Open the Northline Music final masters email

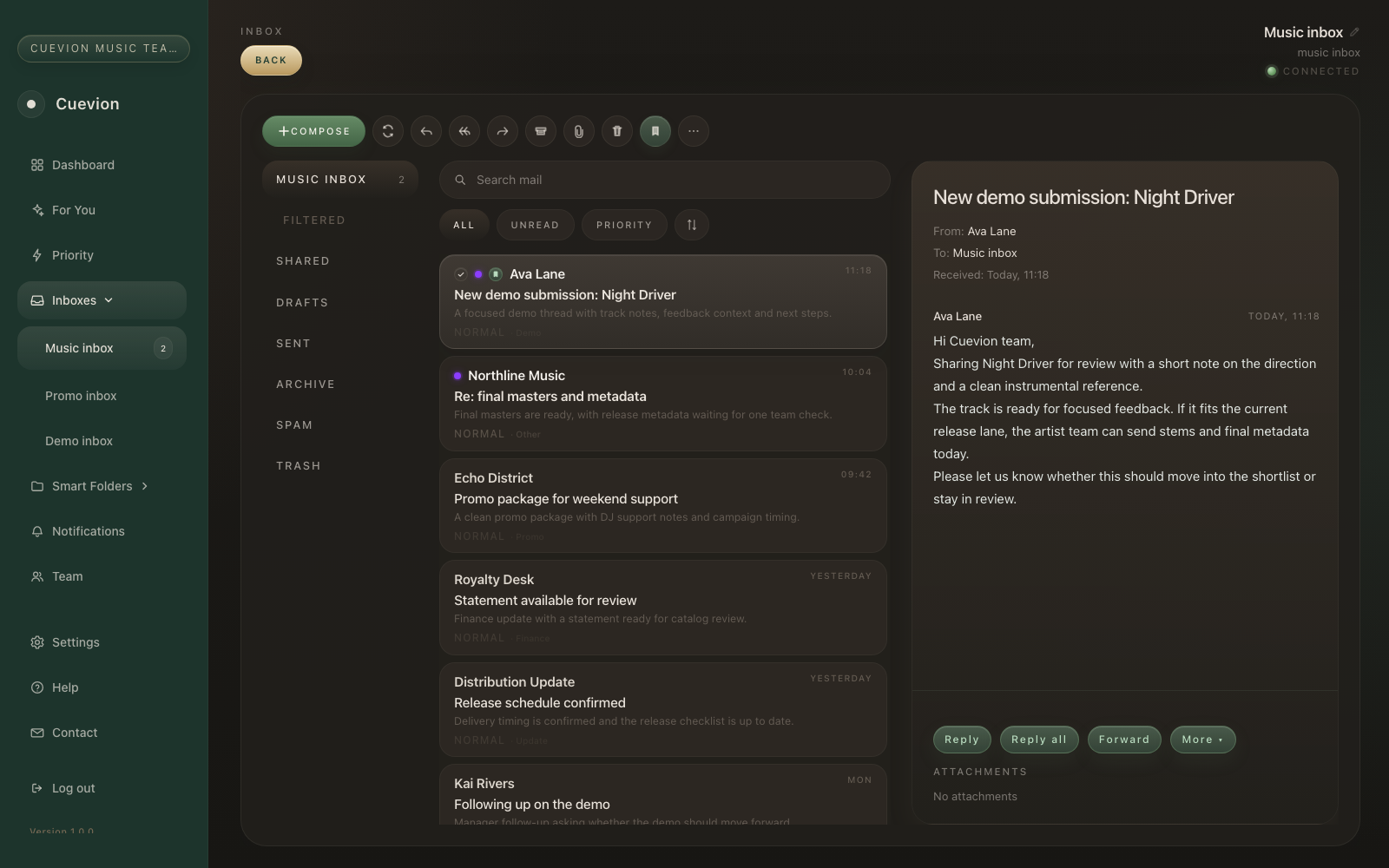(663, 404)
